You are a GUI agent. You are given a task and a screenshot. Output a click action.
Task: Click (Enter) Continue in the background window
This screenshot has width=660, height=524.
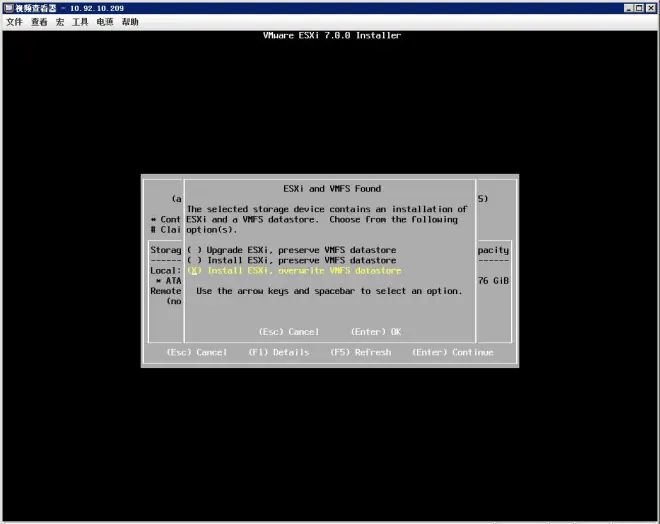pos(452,352)
